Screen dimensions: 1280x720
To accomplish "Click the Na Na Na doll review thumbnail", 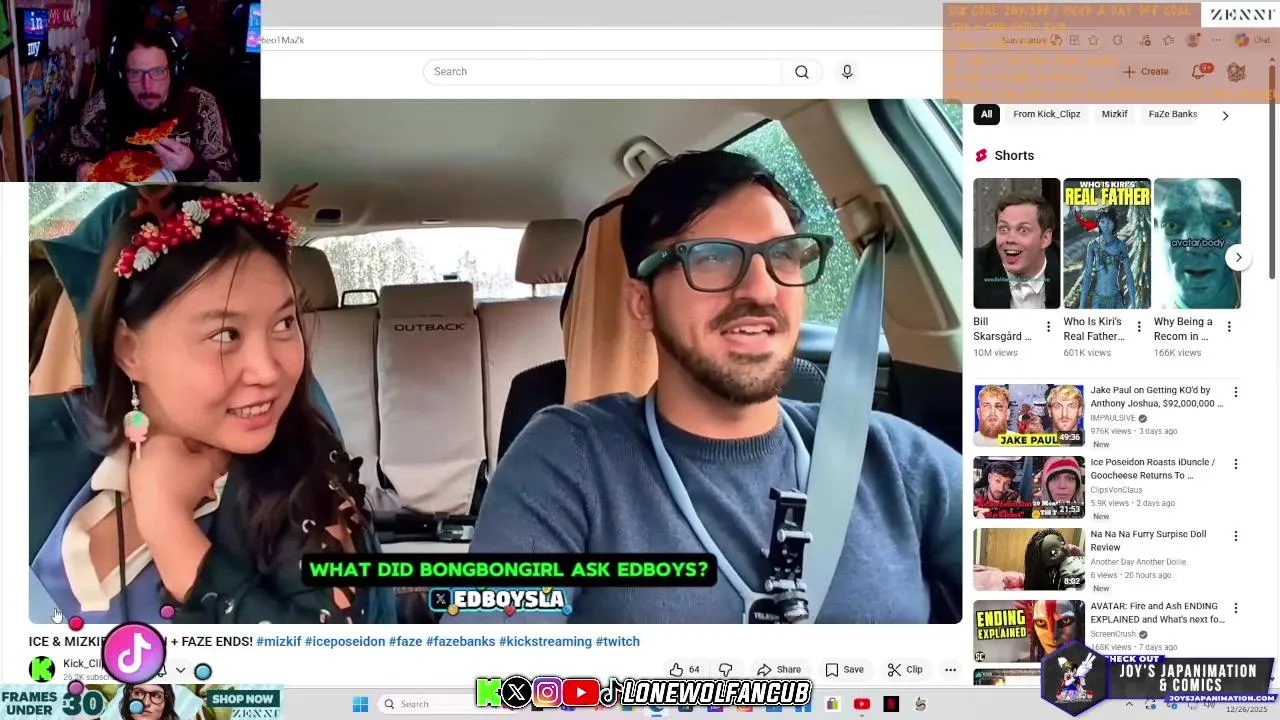I will (1029, 559).
